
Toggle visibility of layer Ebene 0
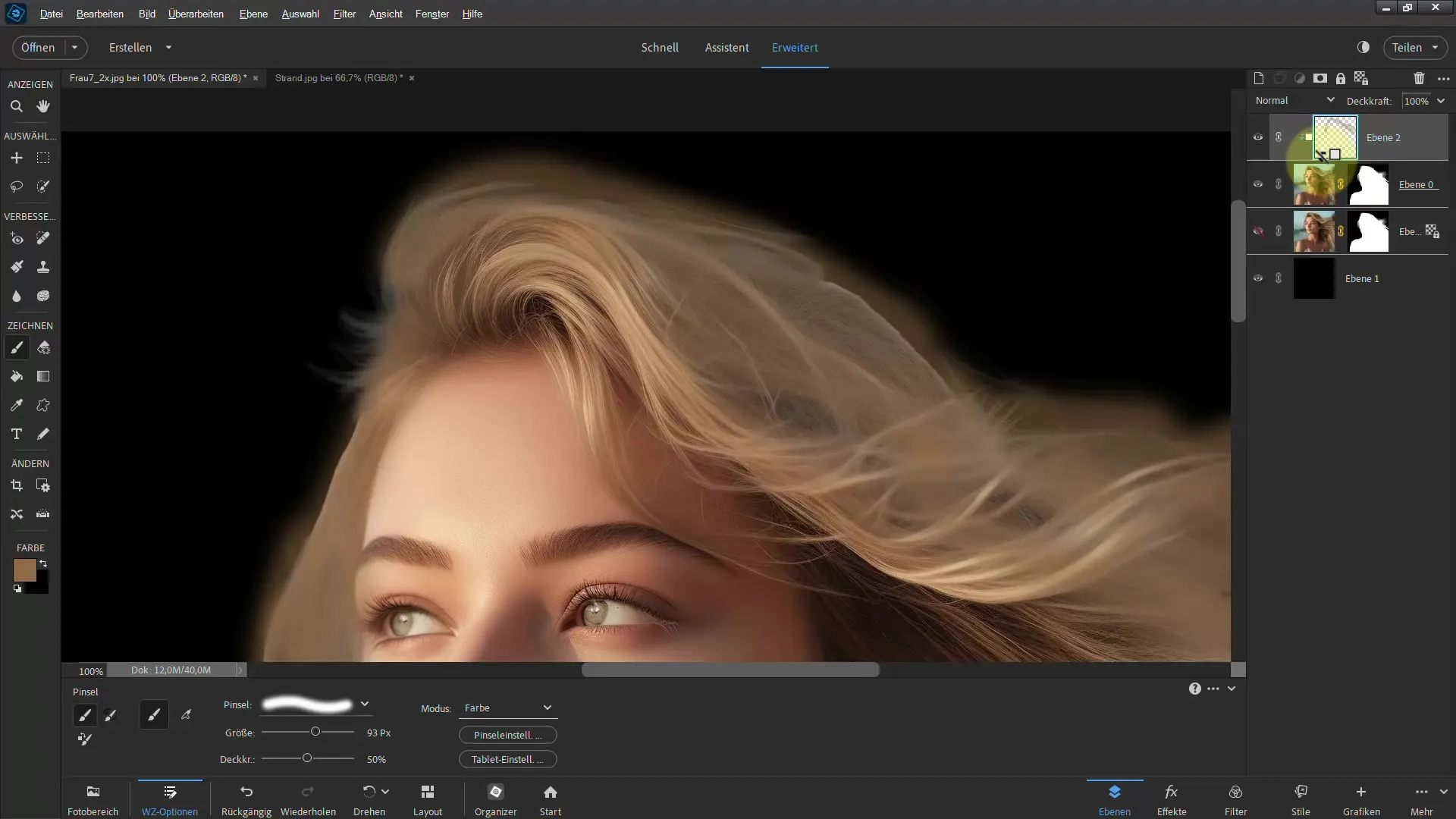[1258, 184]
